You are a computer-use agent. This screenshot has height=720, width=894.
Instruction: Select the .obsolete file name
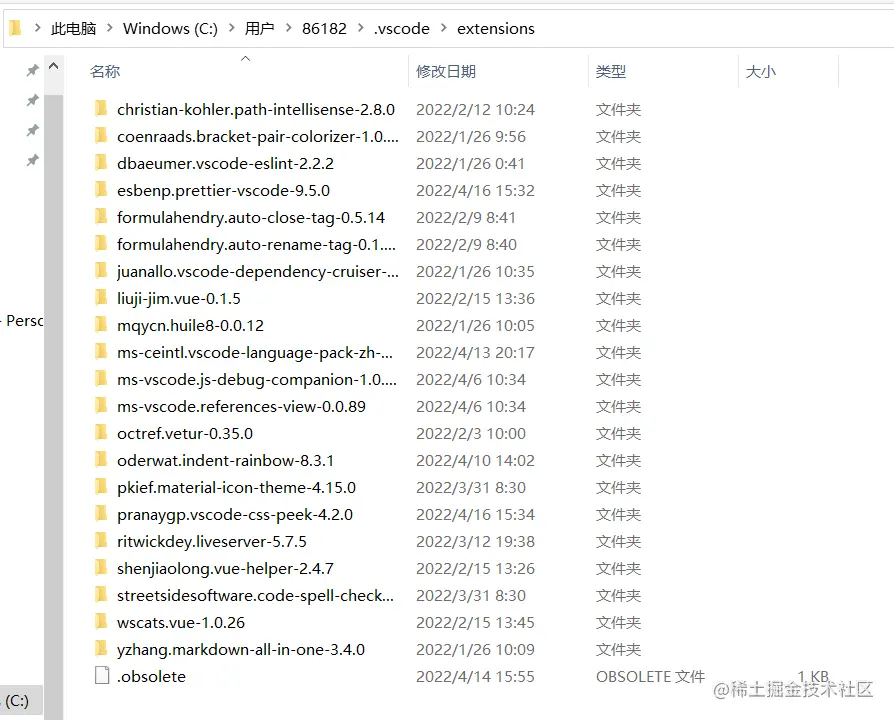[151, 677]
